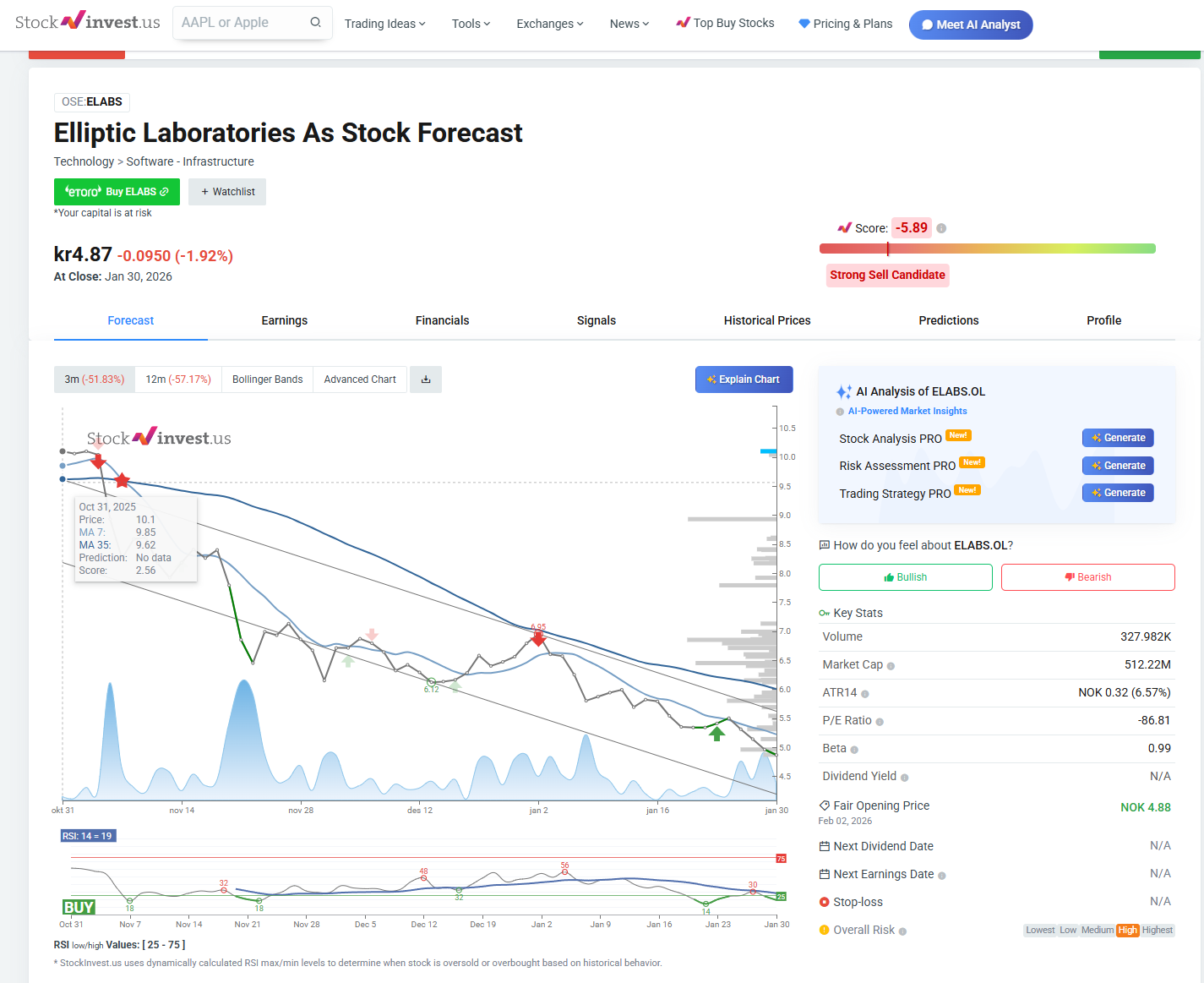Vote Bullish on ELABS.OL
The image size is (1204, 983).
point(905,577)
